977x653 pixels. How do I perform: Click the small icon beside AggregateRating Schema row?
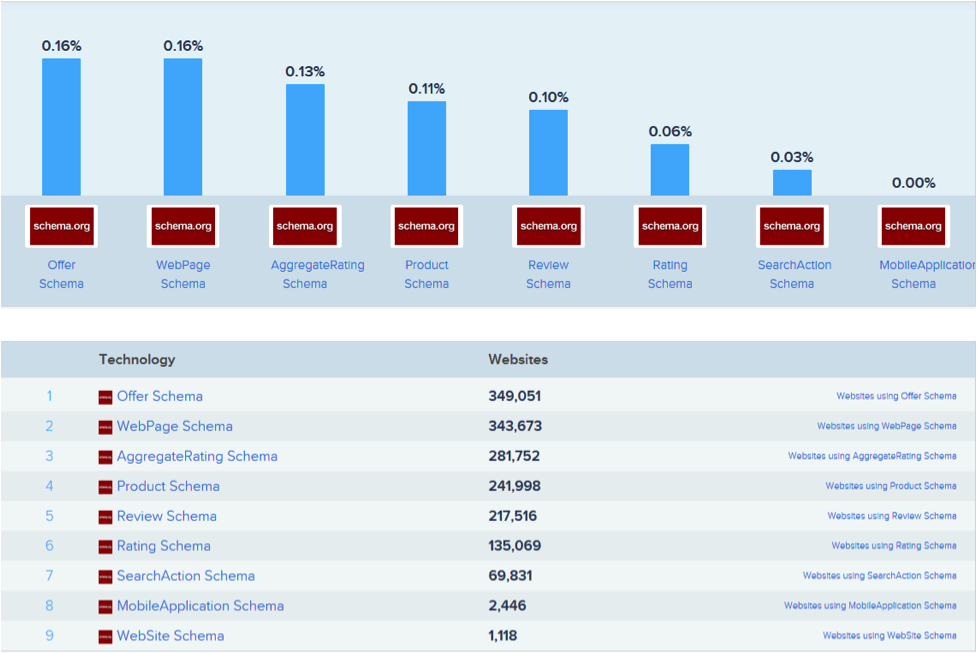105,457
